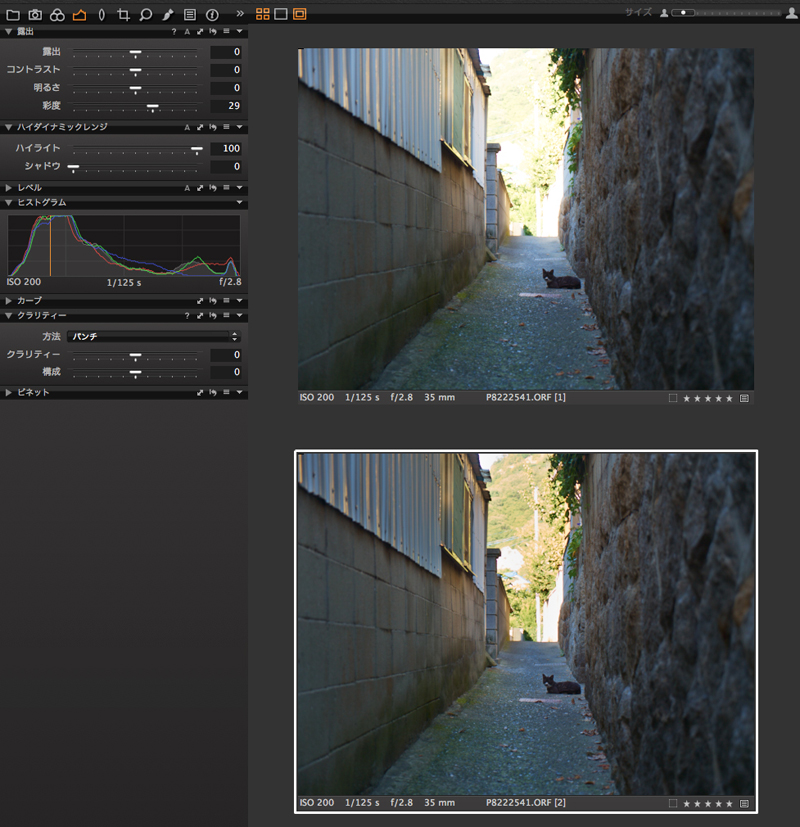The image size is (800, 827).
Task: Expand the カーブ (Curve) panel
Action: tap(9, 300)
